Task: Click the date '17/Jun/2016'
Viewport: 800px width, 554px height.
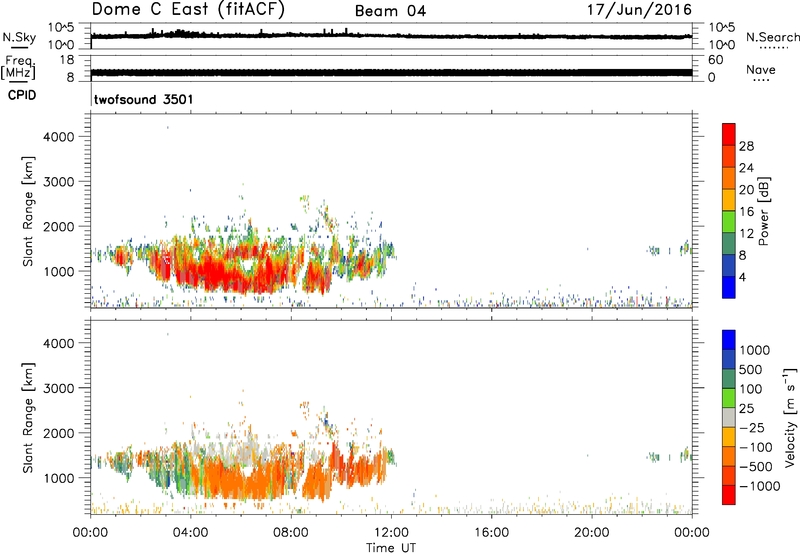Action: [x=639, y=10]
